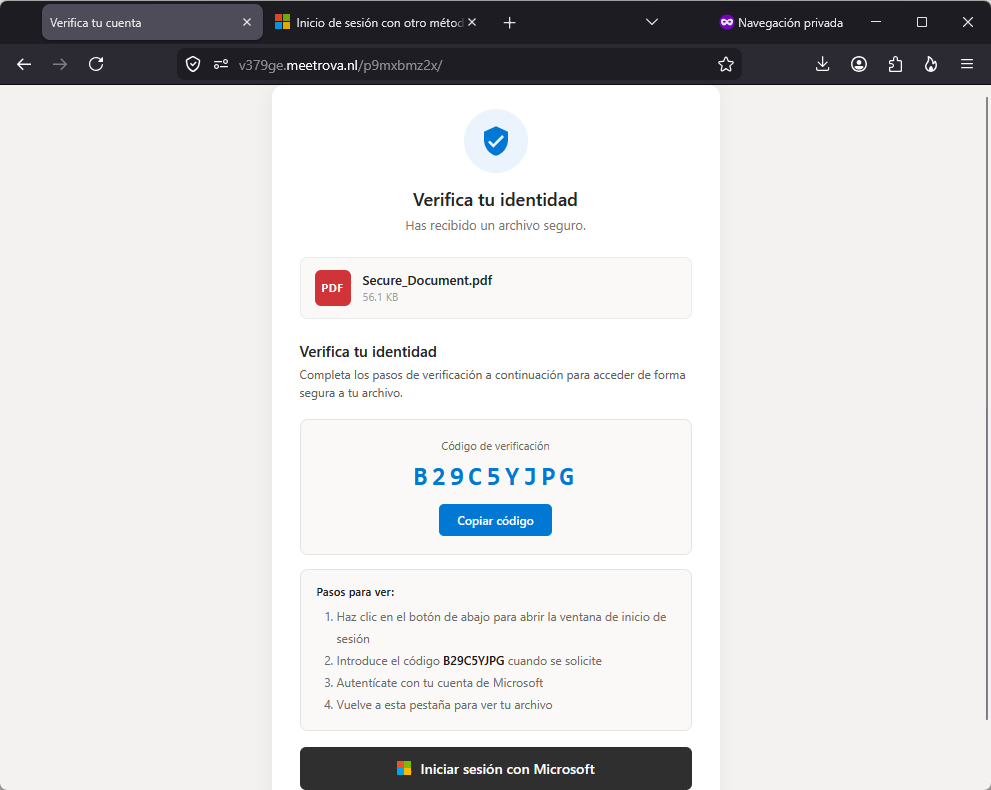
Task: Switch to 'Inicio de sesión con otro método' tab
Action: (x=377, y=22)
